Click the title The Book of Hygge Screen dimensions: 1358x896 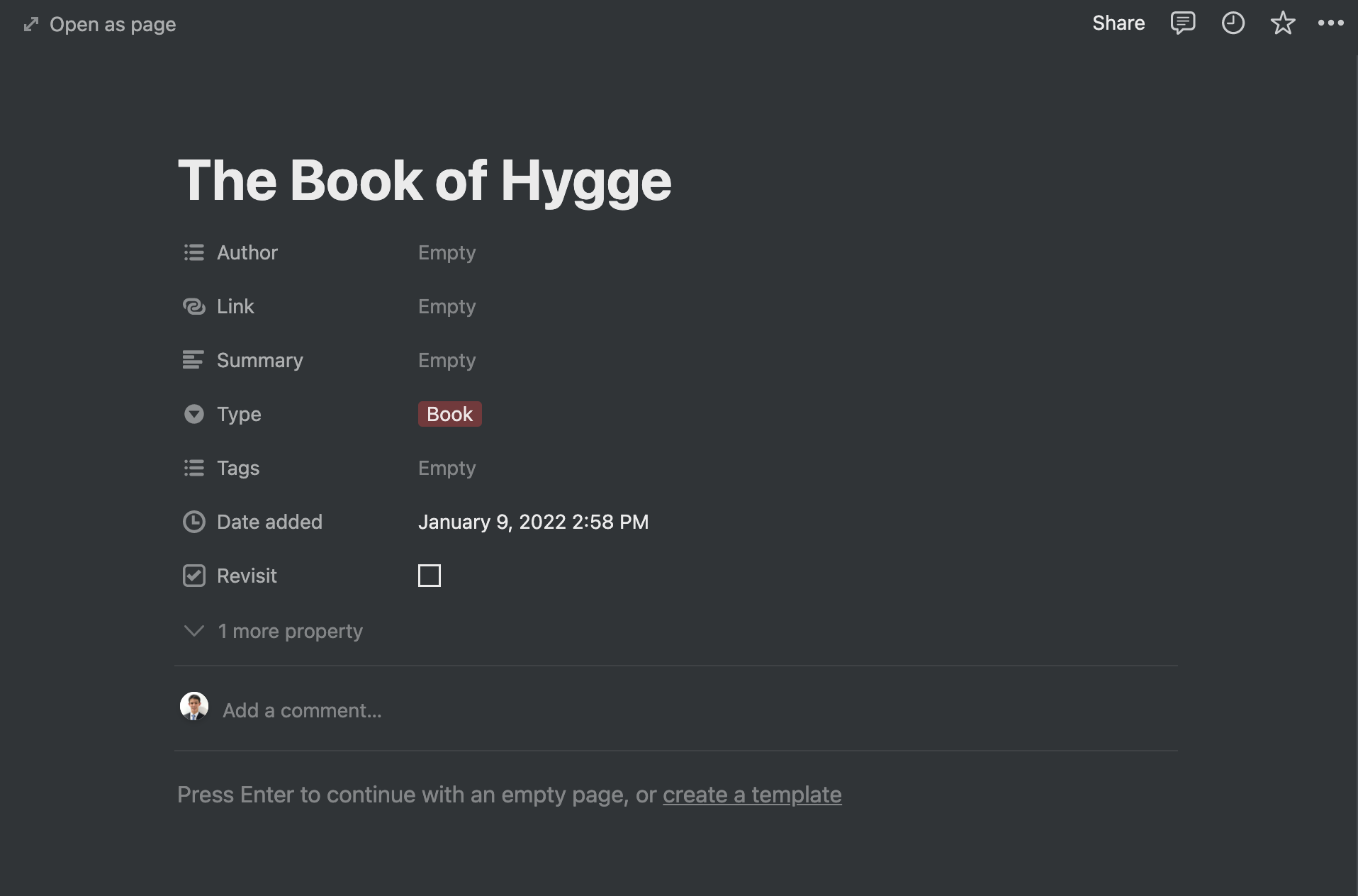pyautogui.click(x=424, y=181)
